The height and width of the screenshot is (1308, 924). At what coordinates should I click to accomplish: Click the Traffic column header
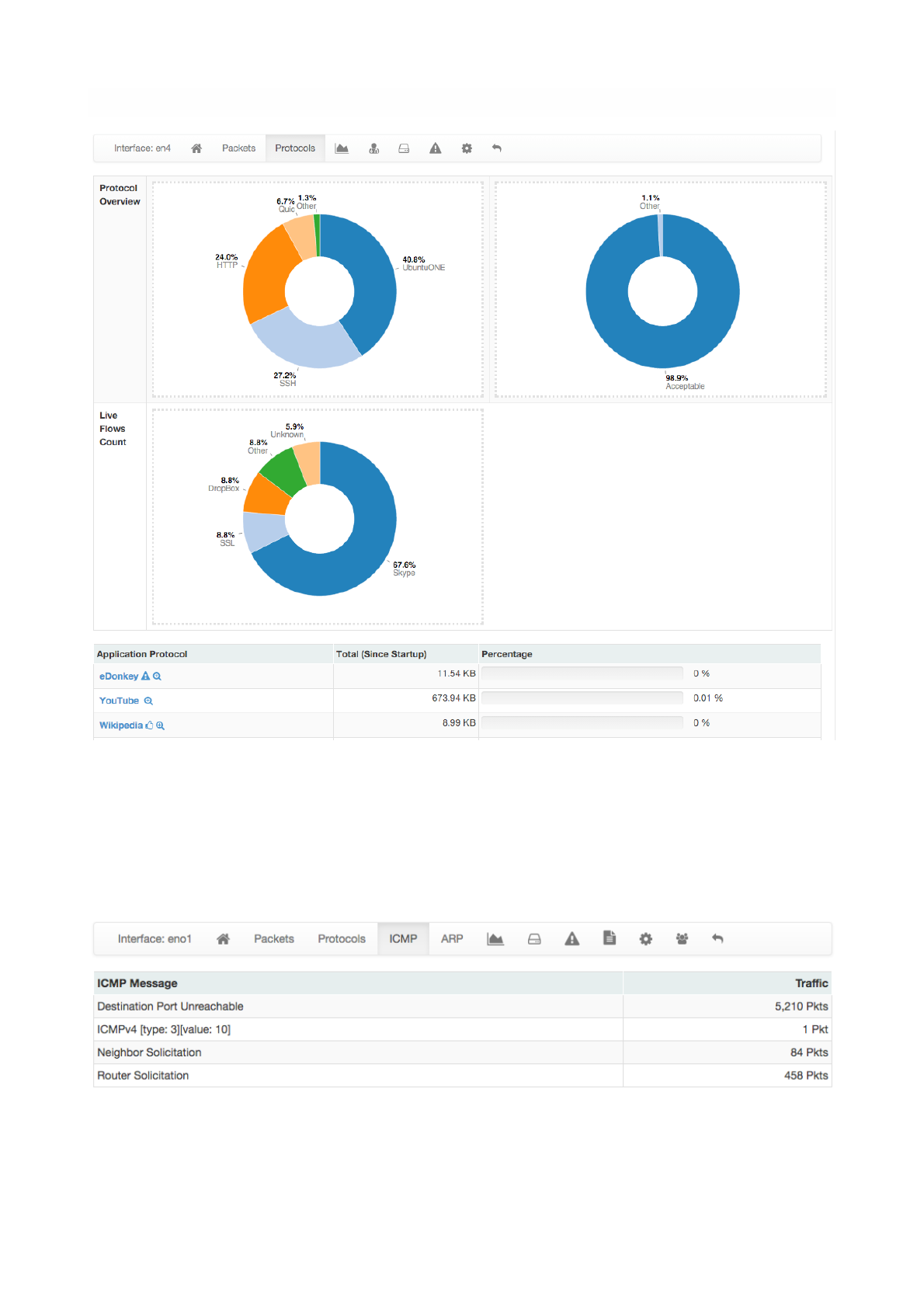click(811, 983)
